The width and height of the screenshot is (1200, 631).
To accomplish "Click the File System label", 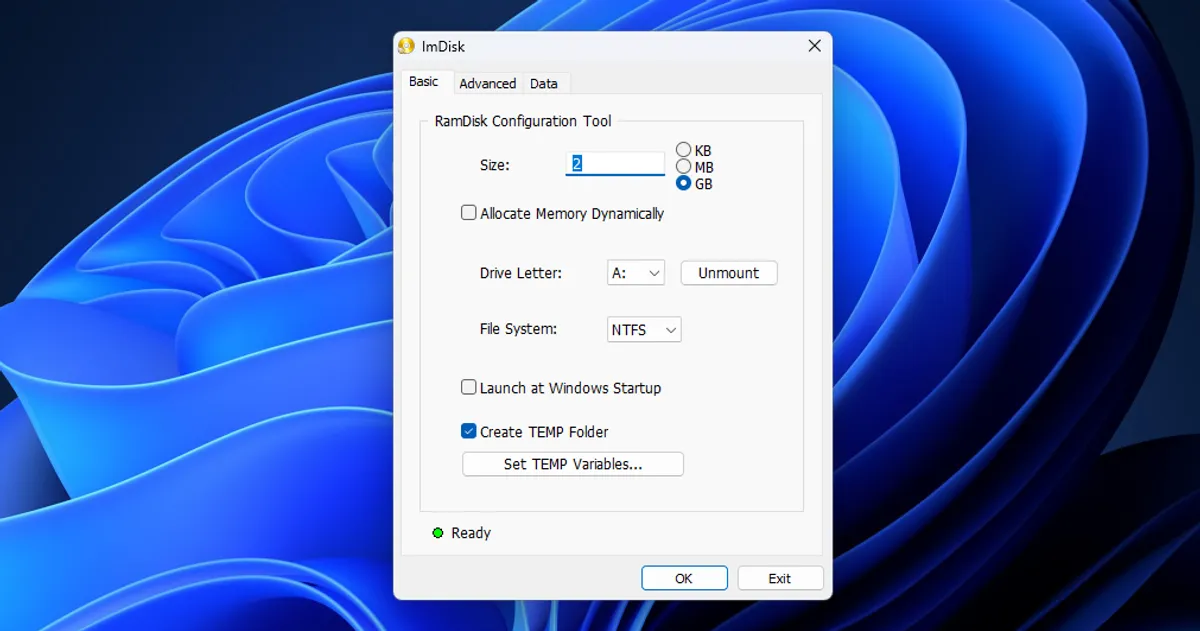I will 518,329.
